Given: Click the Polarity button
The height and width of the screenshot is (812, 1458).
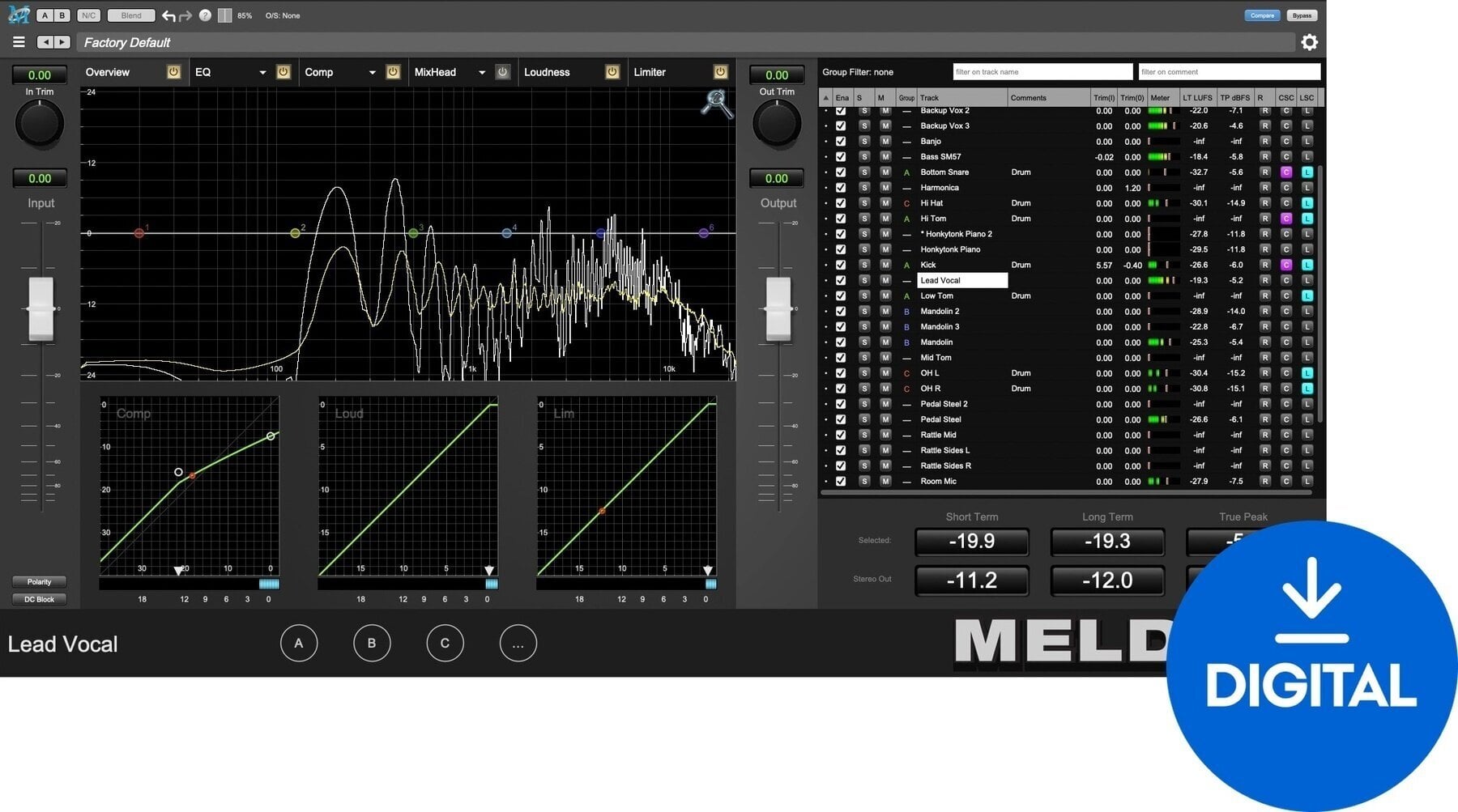Looking at the screenshot, I should (x=39, y=581).
